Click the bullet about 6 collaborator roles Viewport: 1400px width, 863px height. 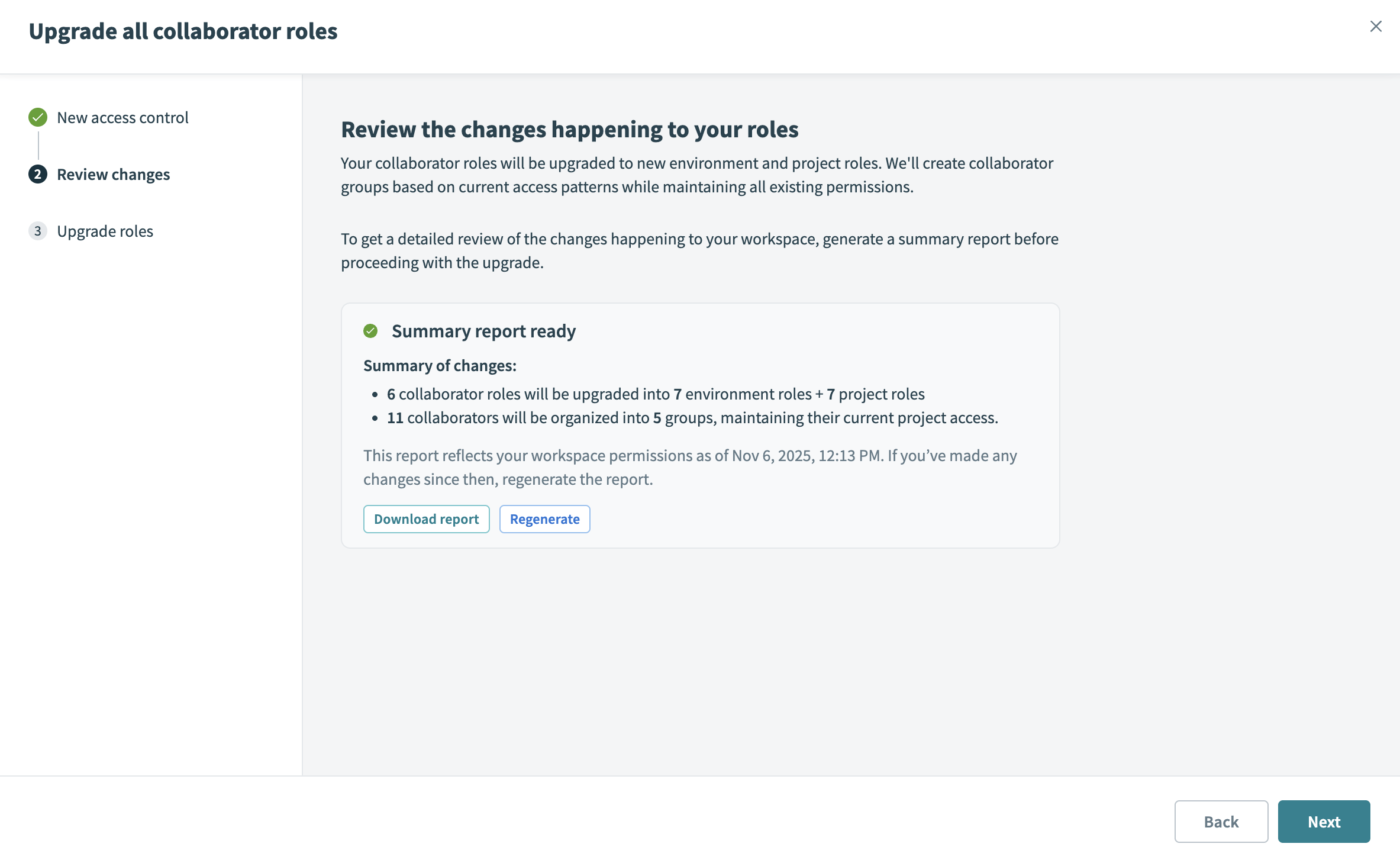(x=655, y=394)
